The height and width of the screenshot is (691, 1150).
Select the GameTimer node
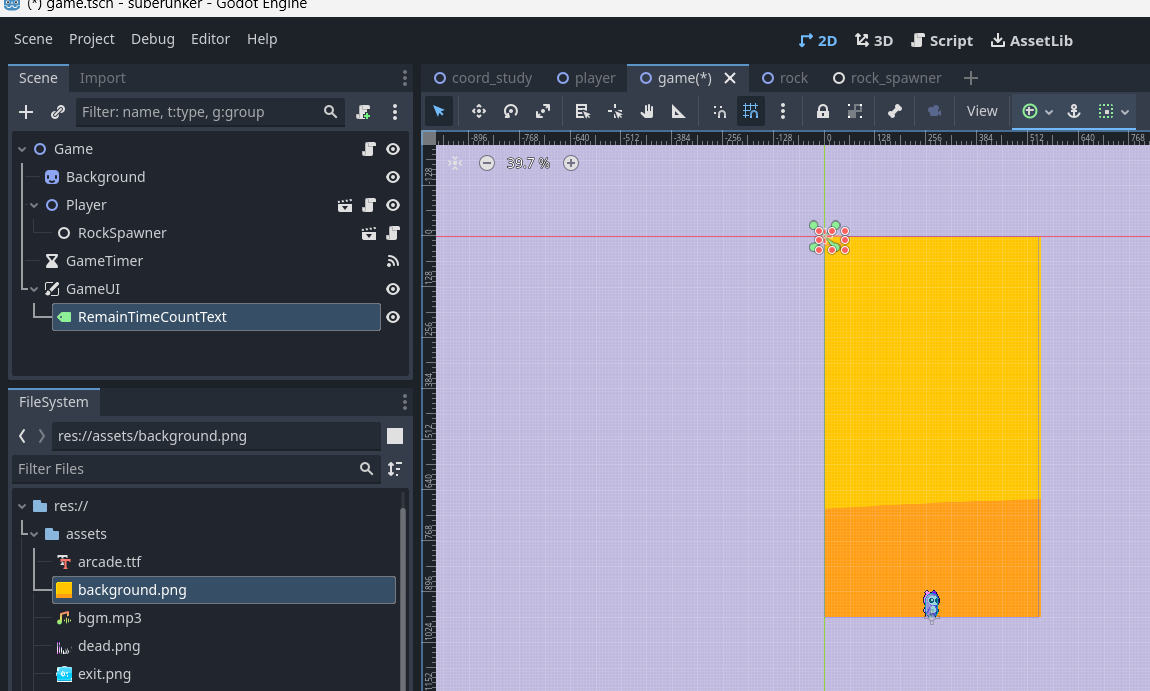(104, 261)
